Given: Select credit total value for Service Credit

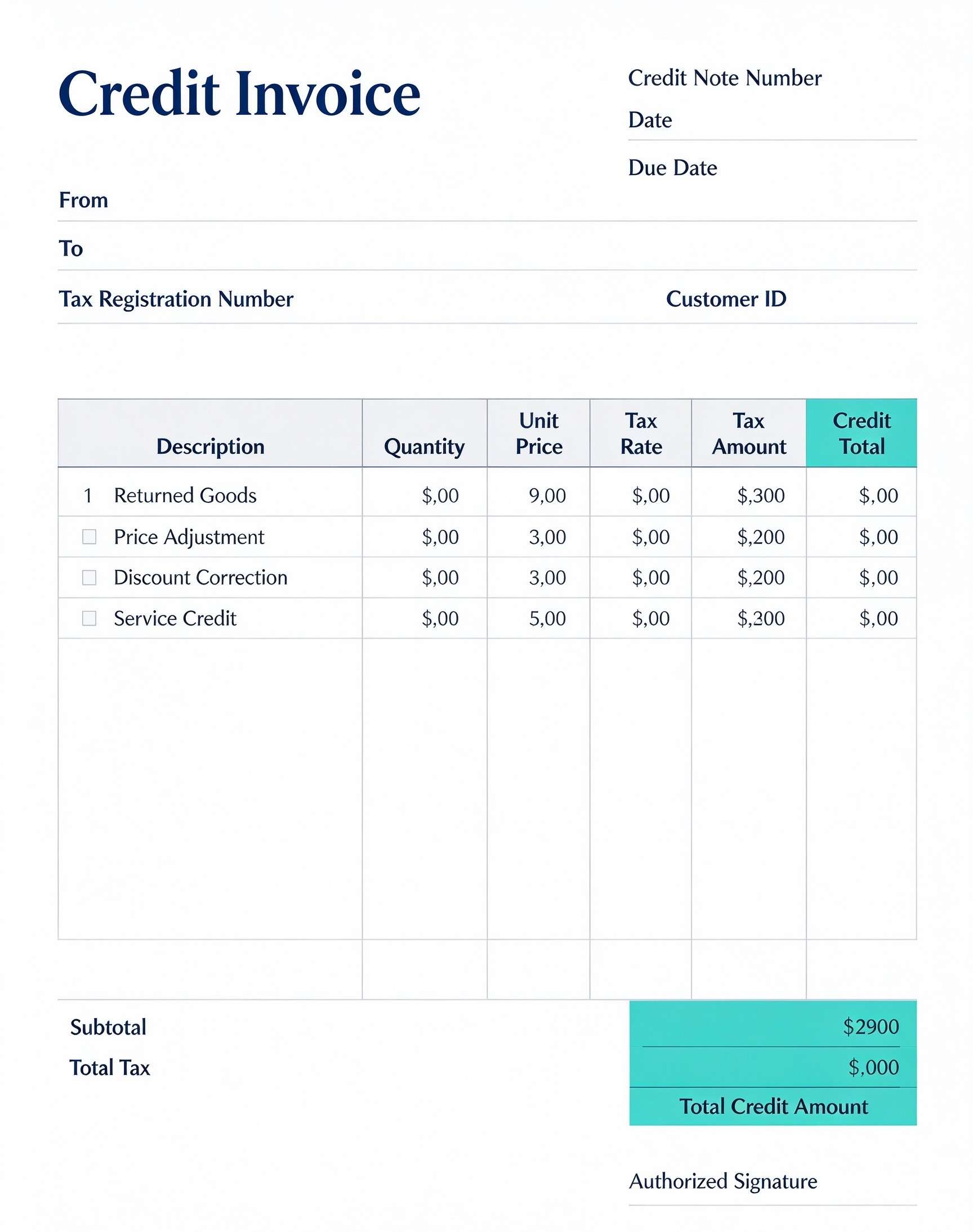Looking at the screenshot, I should 878,619.
